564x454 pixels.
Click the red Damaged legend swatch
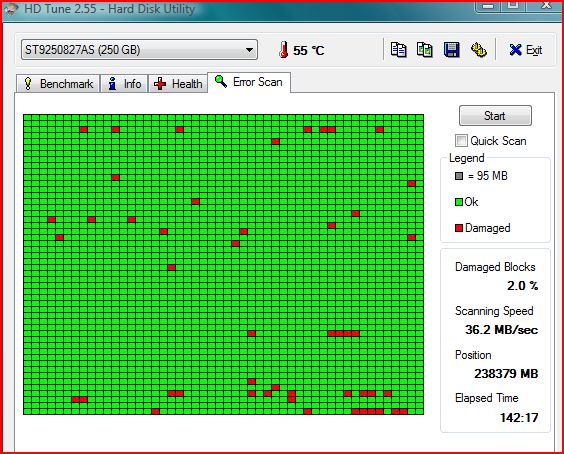coord(459,228)
